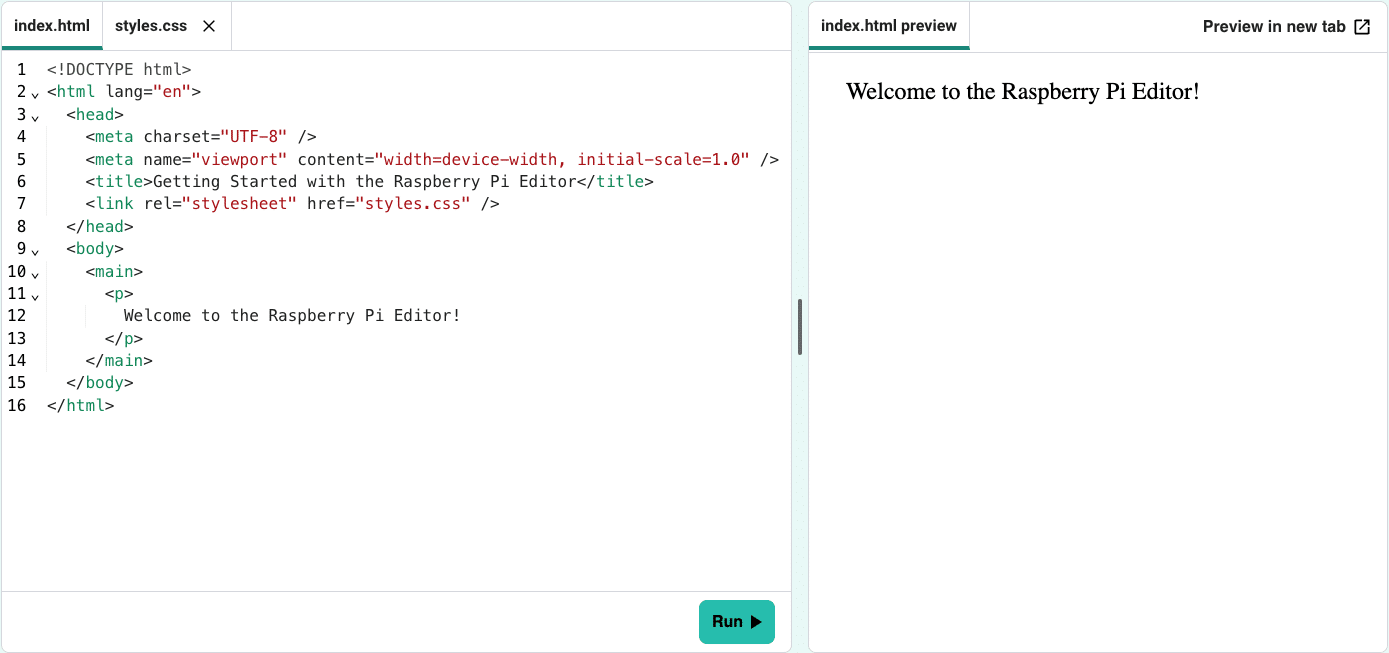Collapse the head section fold on line 3

coord(35,117)
